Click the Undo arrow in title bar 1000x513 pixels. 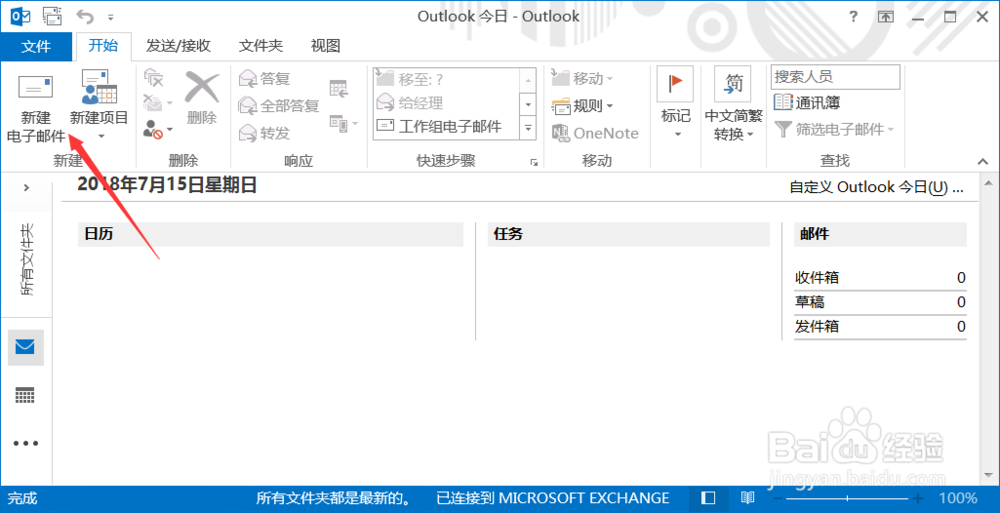85,17
